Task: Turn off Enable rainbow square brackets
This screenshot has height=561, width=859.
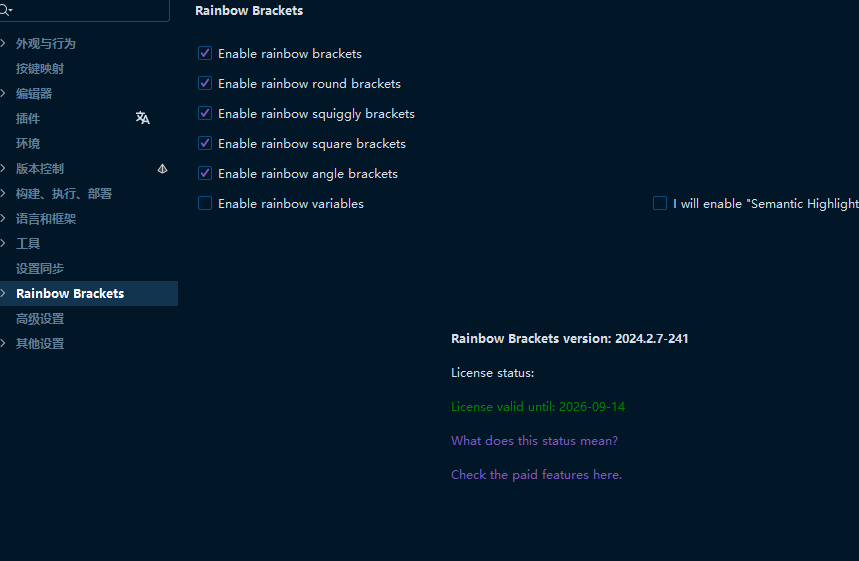Action: 205,143
